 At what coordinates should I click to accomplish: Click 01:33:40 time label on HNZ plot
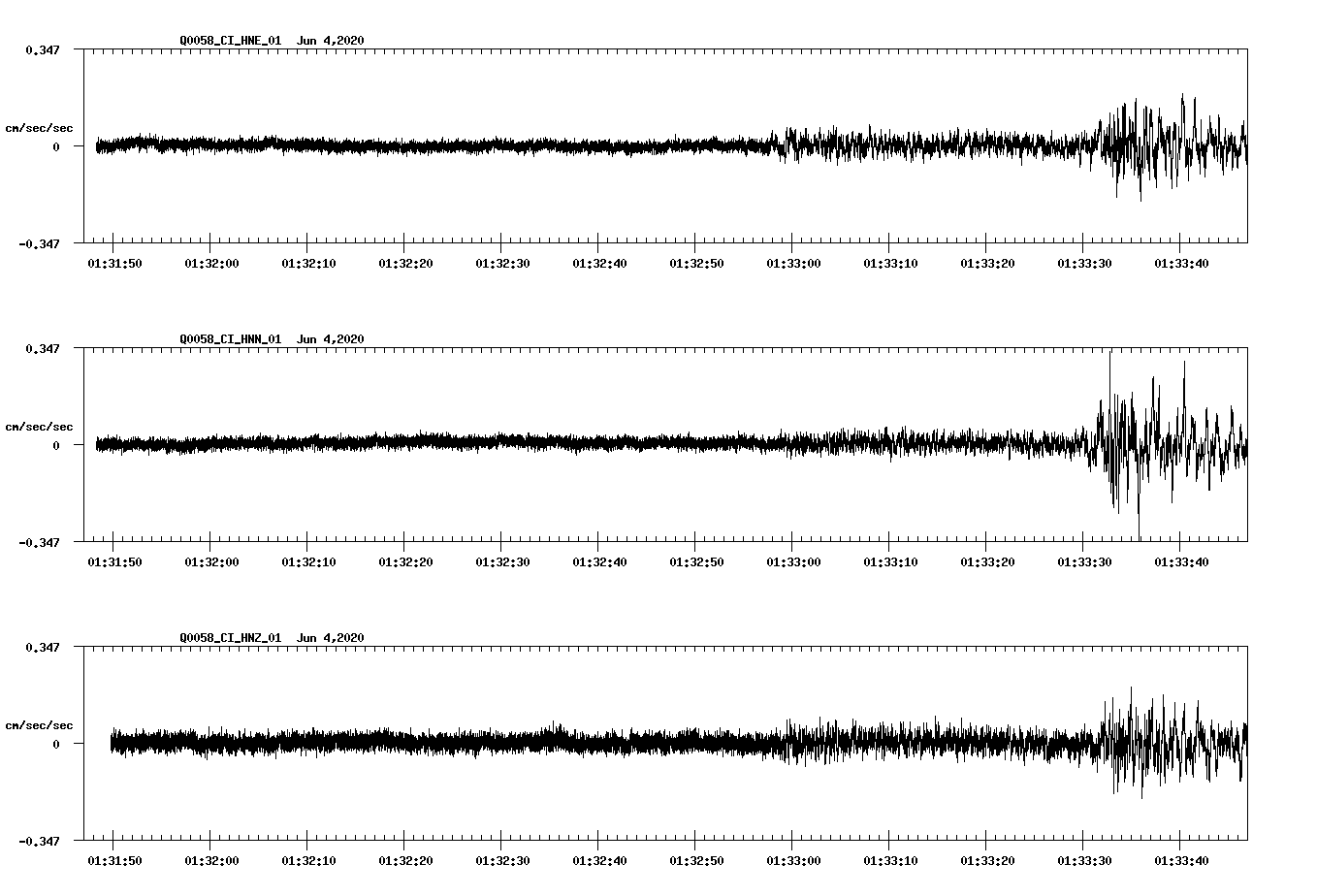(1180, 860)
